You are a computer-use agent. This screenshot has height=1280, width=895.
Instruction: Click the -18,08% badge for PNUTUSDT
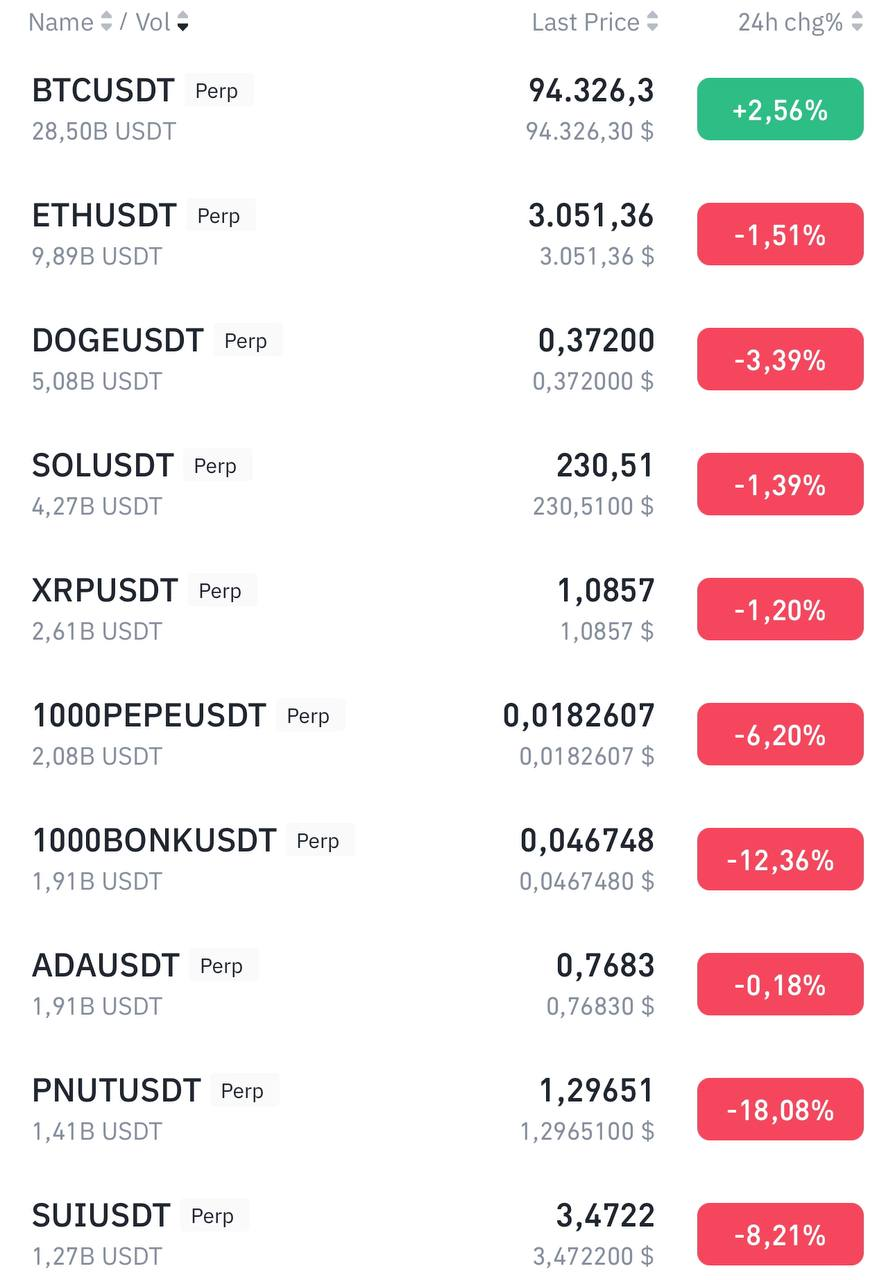[779, 1110]
